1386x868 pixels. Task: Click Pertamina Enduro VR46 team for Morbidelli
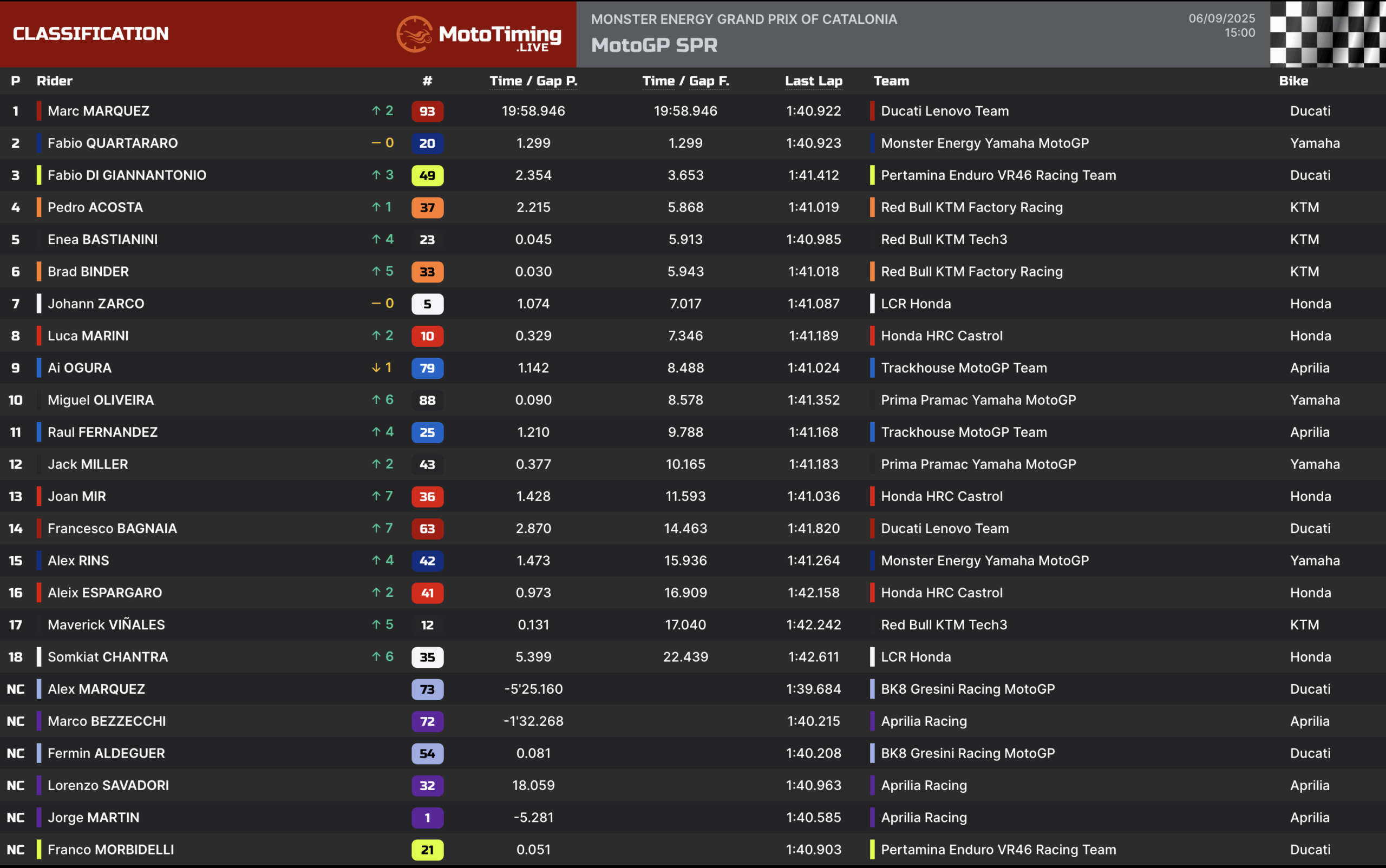click(998, 850)
